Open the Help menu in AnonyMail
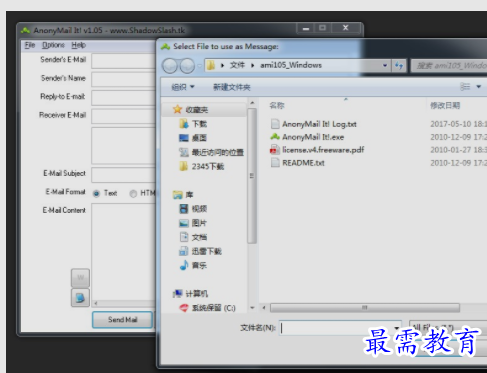Viewport: 487px width, 373px height. click(79, 45)
